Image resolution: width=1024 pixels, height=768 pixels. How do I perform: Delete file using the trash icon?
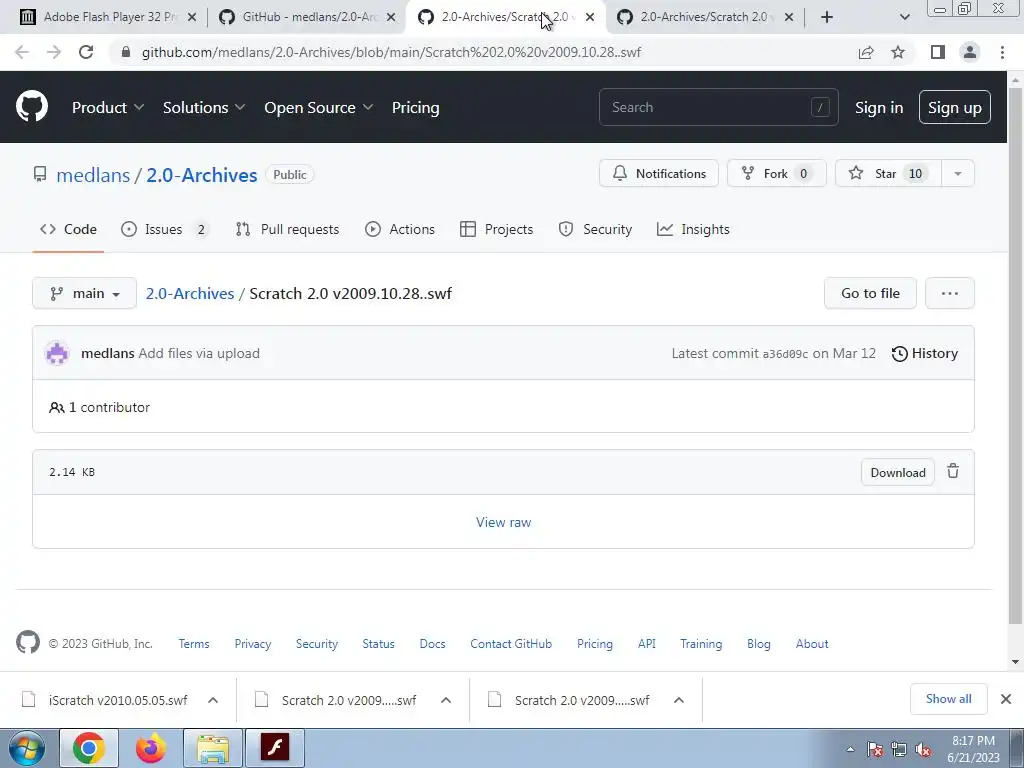point(953,471)
